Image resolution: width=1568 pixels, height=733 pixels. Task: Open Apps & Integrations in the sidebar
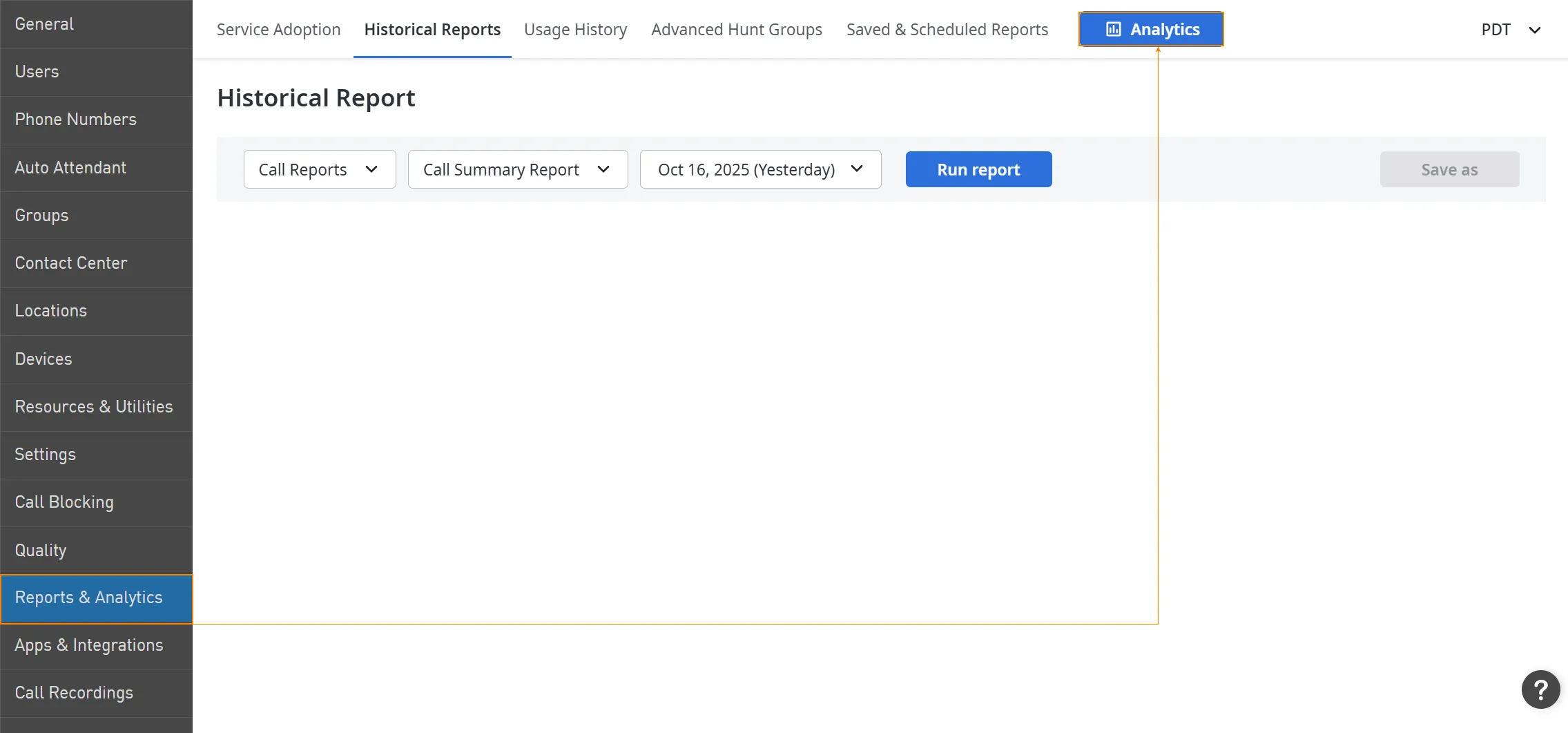[x=96, y=646]
